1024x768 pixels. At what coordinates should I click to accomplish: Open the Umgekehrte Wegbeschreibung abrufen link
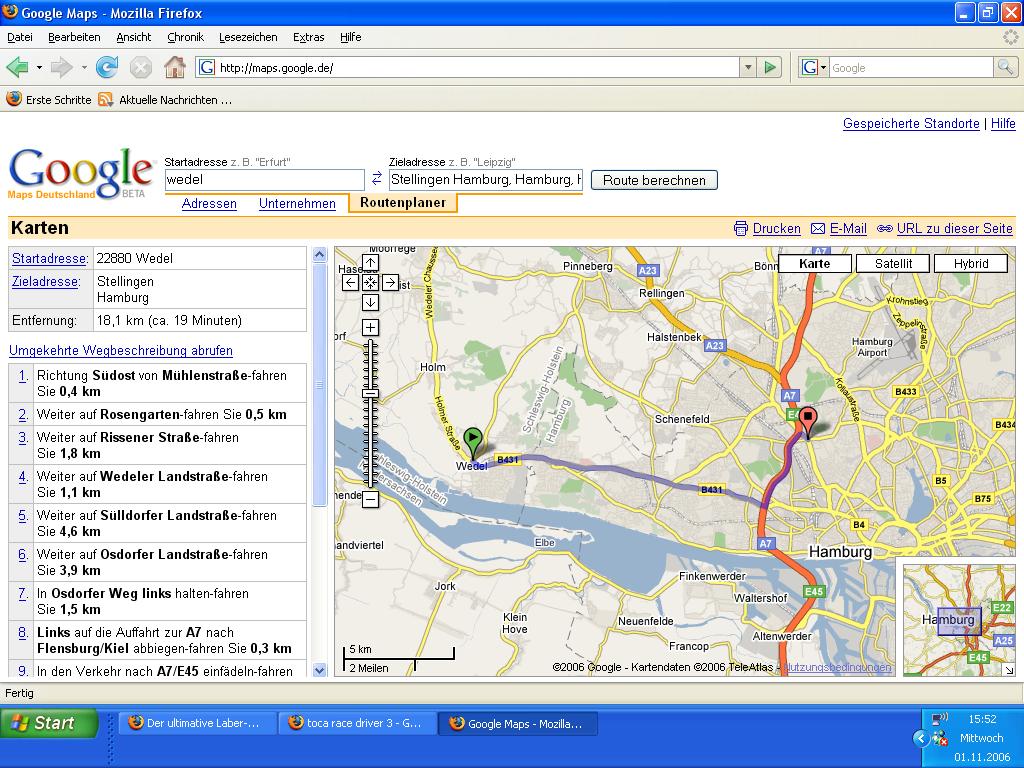point(121,351)
